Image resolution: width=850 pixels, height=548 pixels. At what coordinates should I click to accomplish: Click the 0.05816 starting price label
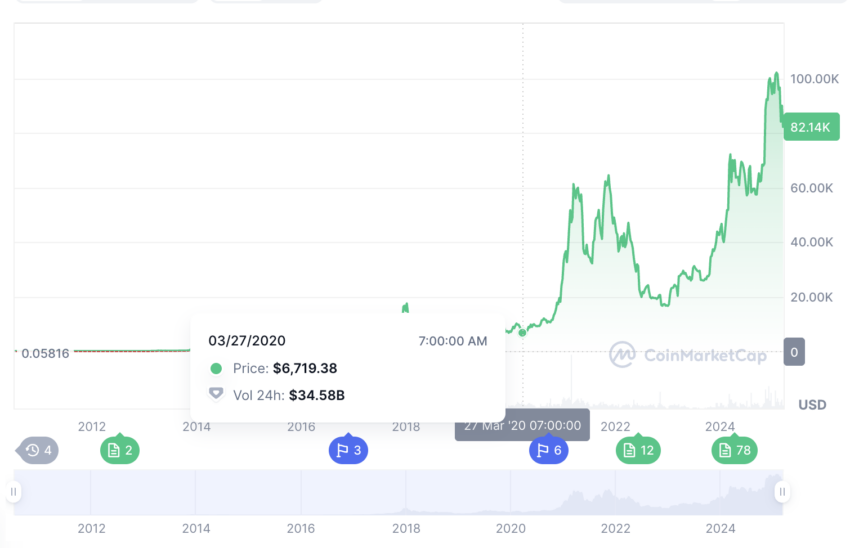(x=45, y=353)
